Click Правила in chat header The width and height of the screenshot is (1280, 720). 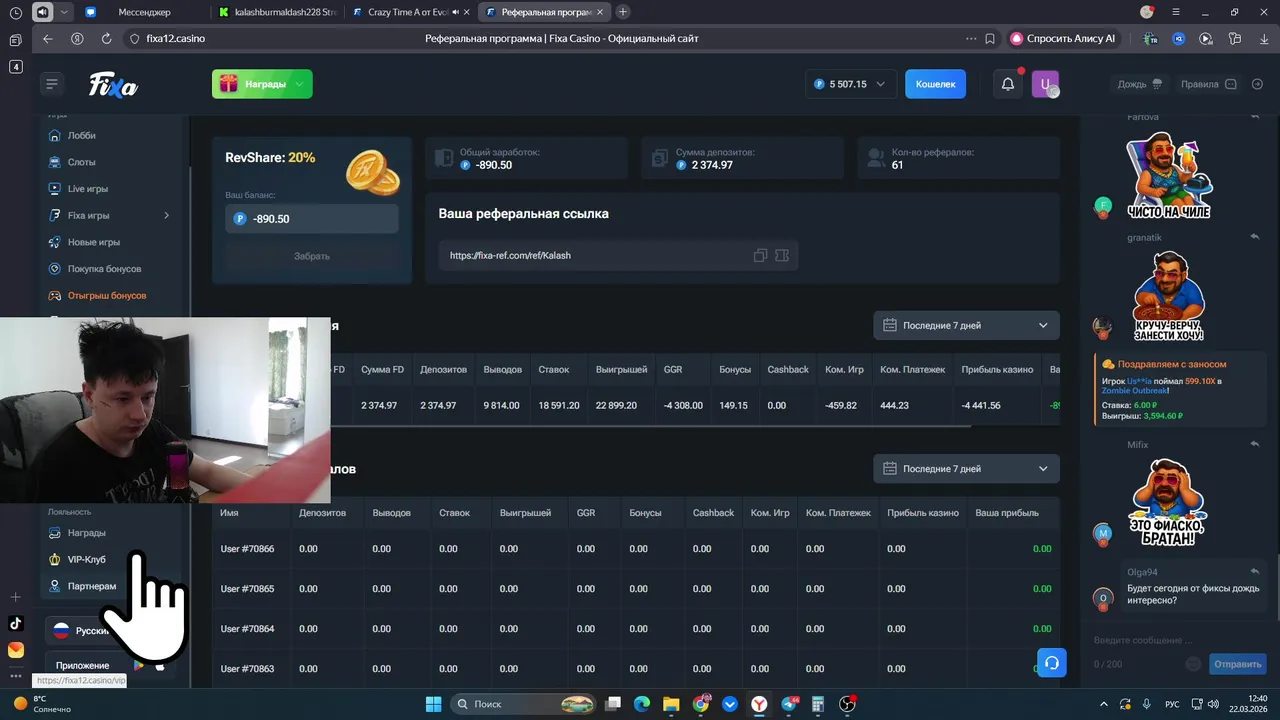(x=1208, y=84)
